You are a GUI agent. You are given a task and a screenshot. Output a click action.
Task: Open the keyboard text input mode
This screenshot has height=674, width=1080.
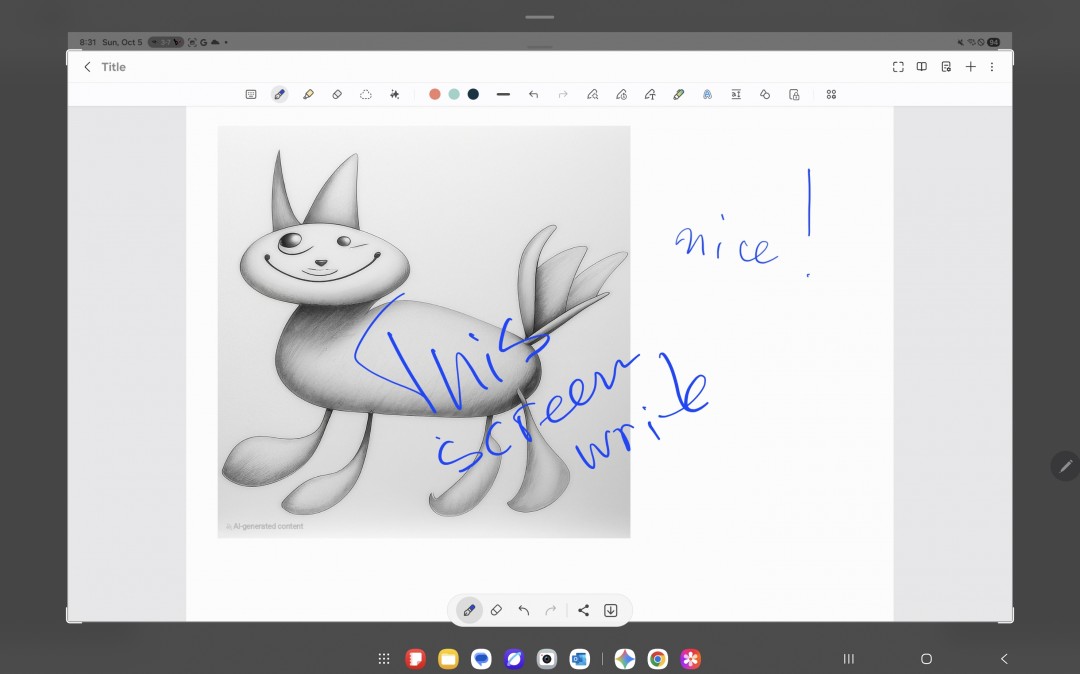(251, 94)
